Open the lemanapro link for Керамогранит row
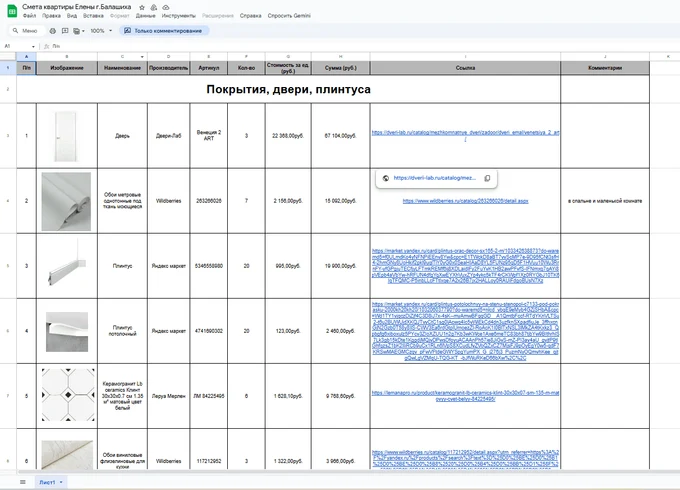This screenshot has height=490, width=680. [x=465, y=396]
